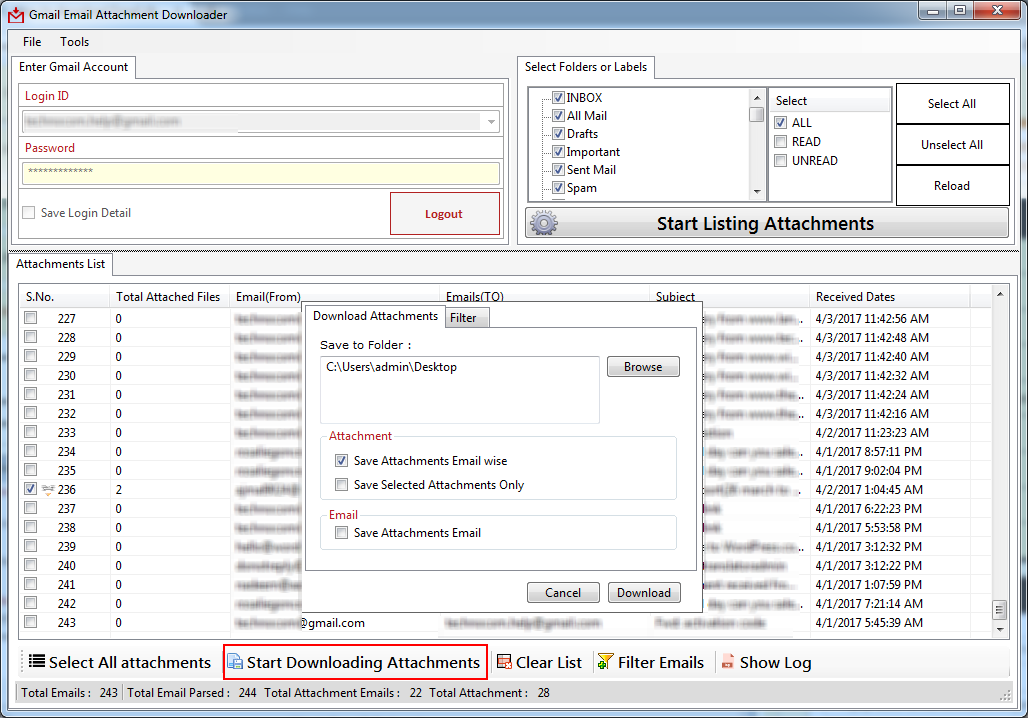Click the Clear List icon

point(504,662)
